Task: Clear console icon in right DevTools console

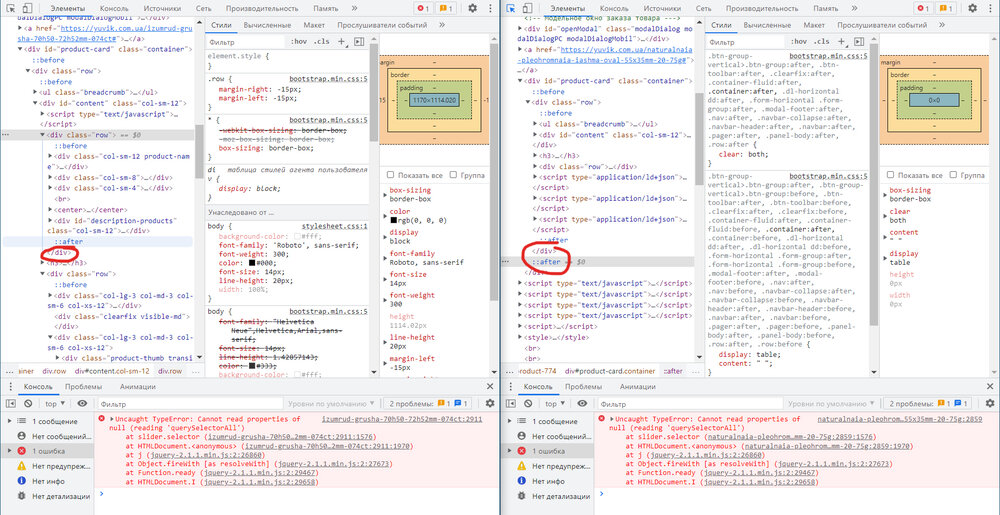Action: [x=528, y=403]
